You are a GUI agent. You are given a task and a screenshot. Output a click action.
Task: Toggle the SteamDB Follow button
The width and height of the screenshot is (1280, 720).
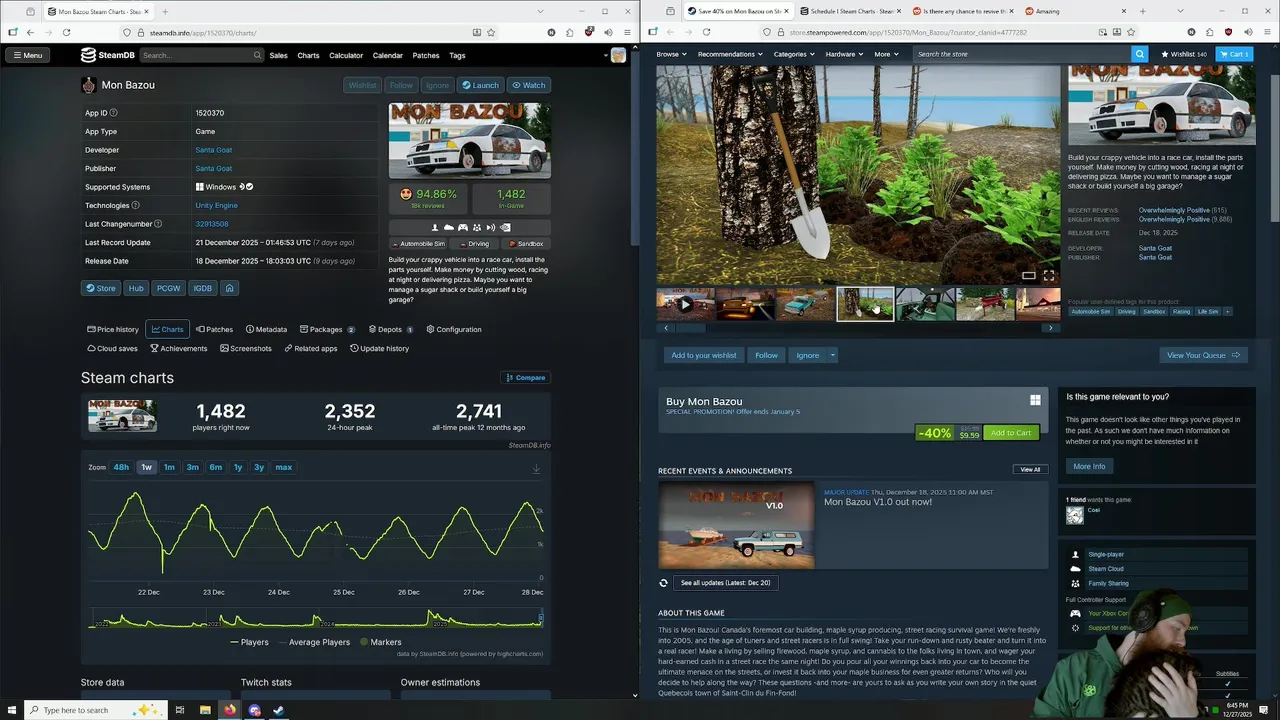point(401,85)
